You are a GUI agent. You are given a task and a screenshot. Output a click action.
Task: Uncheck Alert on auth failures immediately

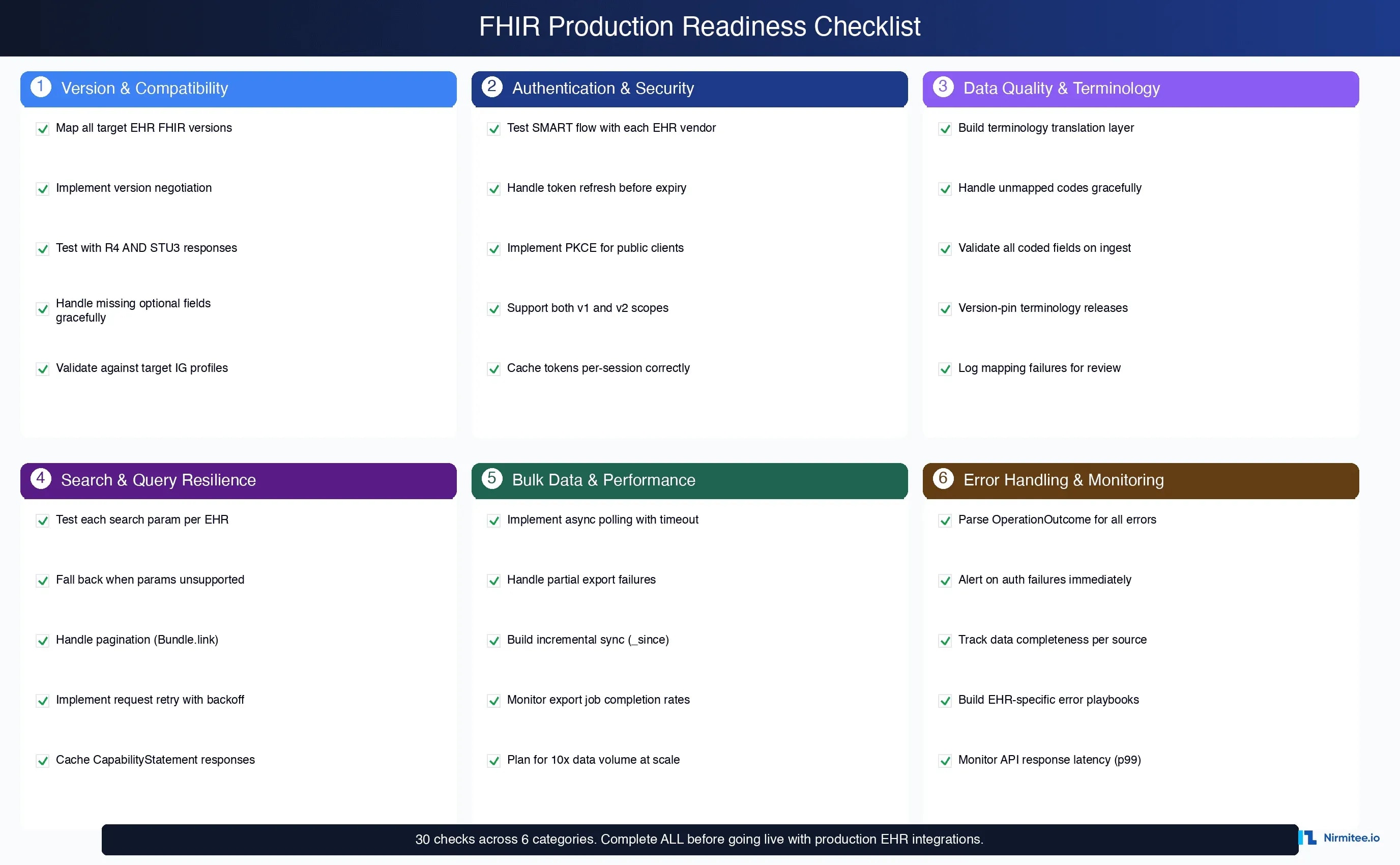[x=945, y=581]
